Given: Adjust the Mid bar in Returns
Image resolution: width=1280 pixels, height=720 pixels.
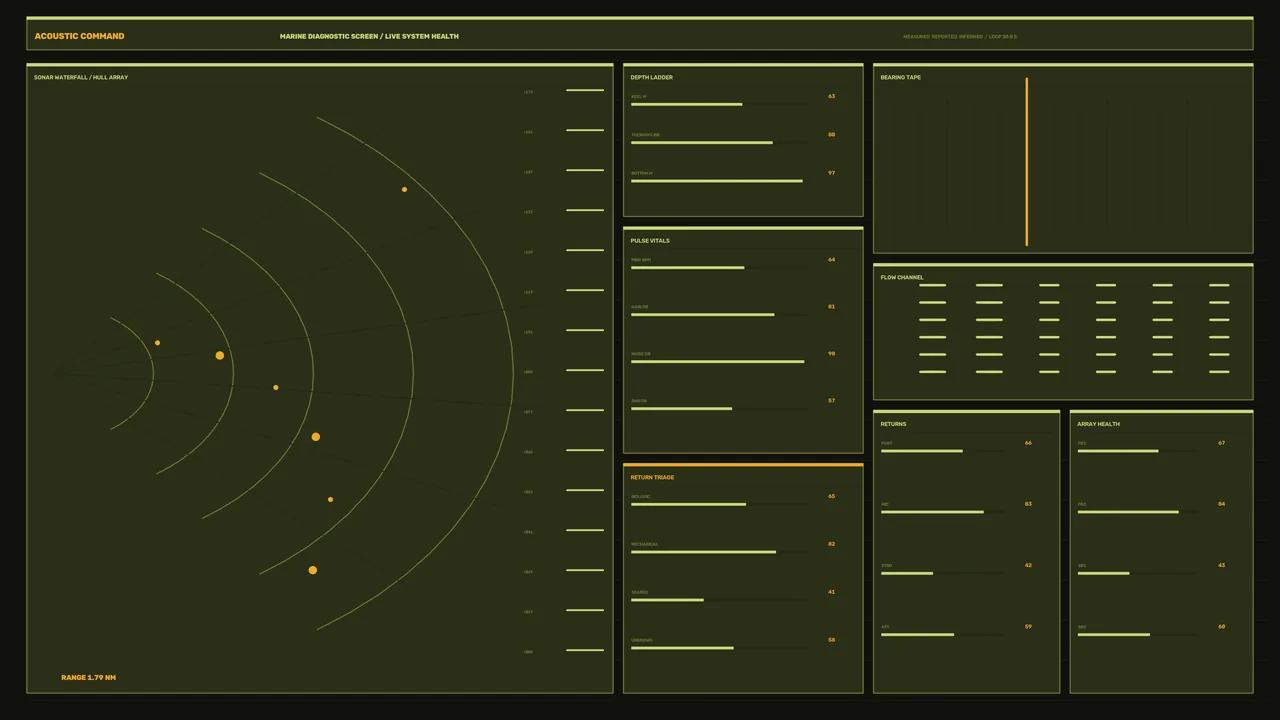Looking at the screenshot, I should 943,512.
